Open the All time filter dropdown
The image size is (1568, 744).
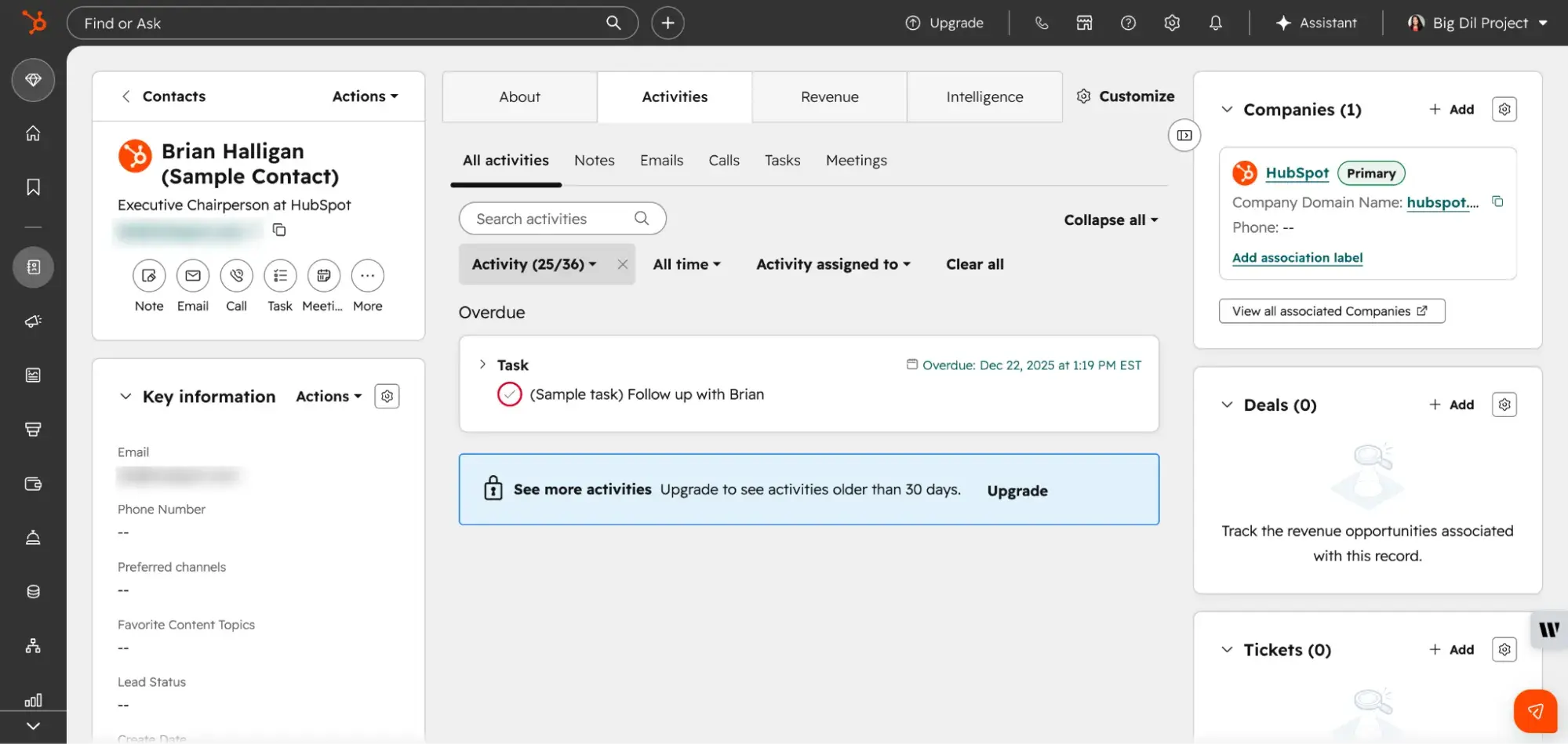[x=686, y=264]
